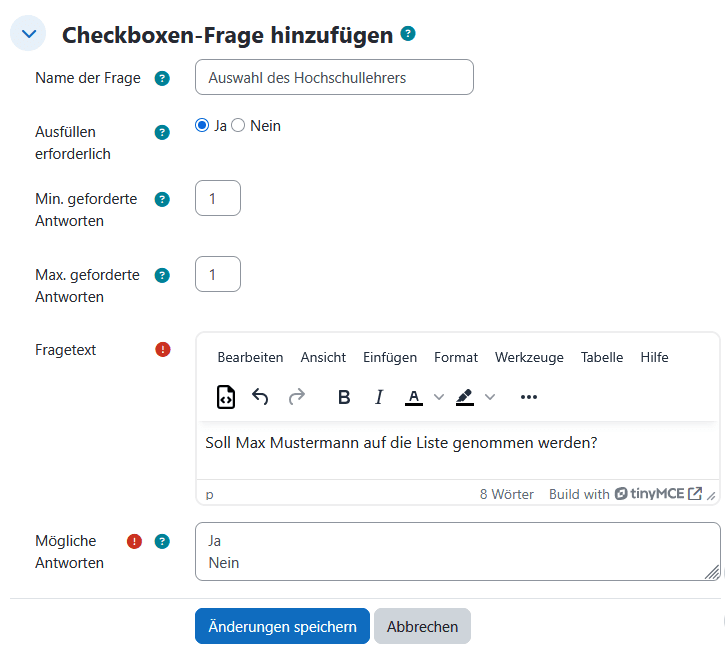Click the Max. geforderte Antworten field
725x651 pixels.
tap(218, 274)
